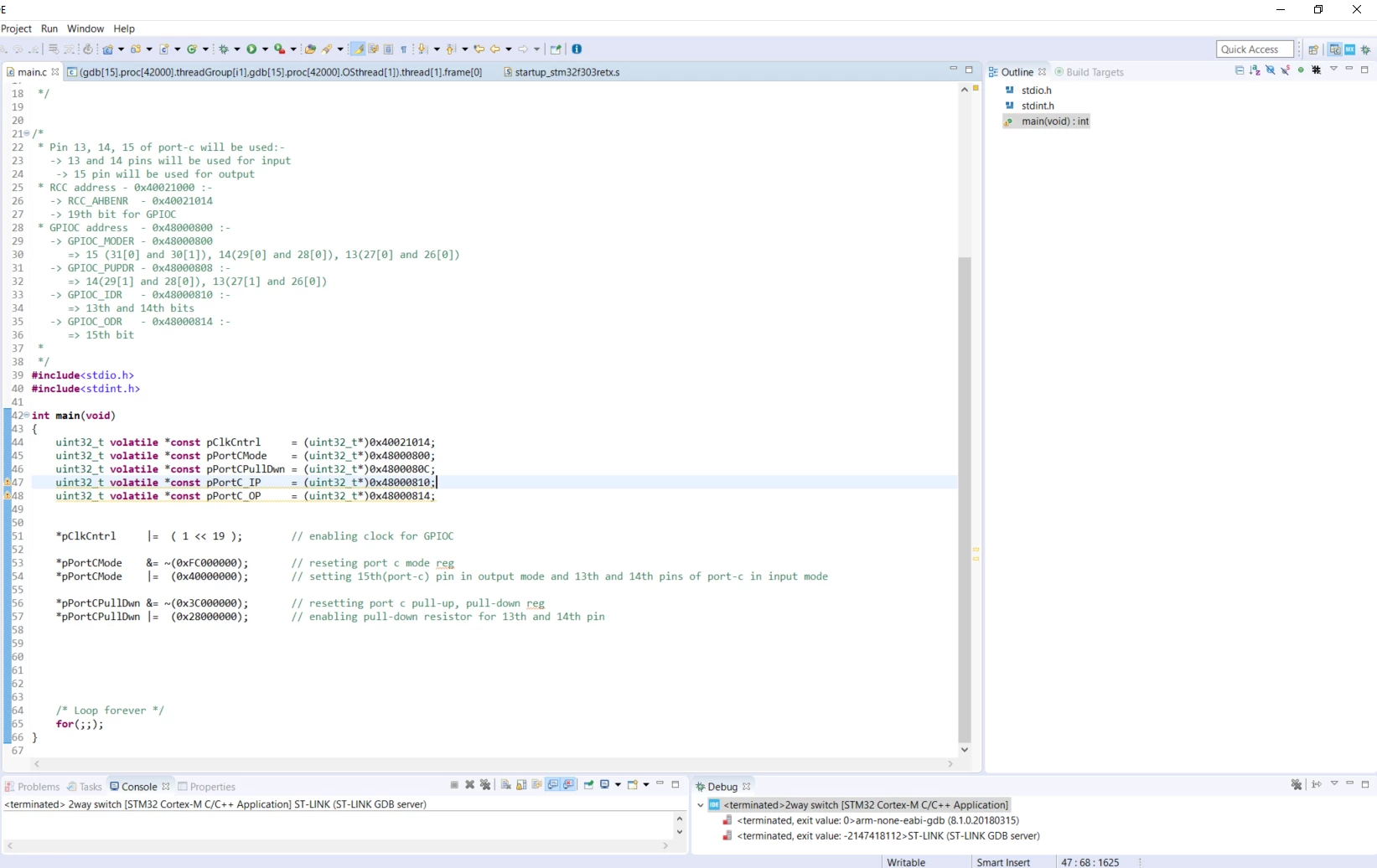Open the Open Perspective icon
The width and height of the screenshot is (1377, 868).
click(x=1313, y=49)
